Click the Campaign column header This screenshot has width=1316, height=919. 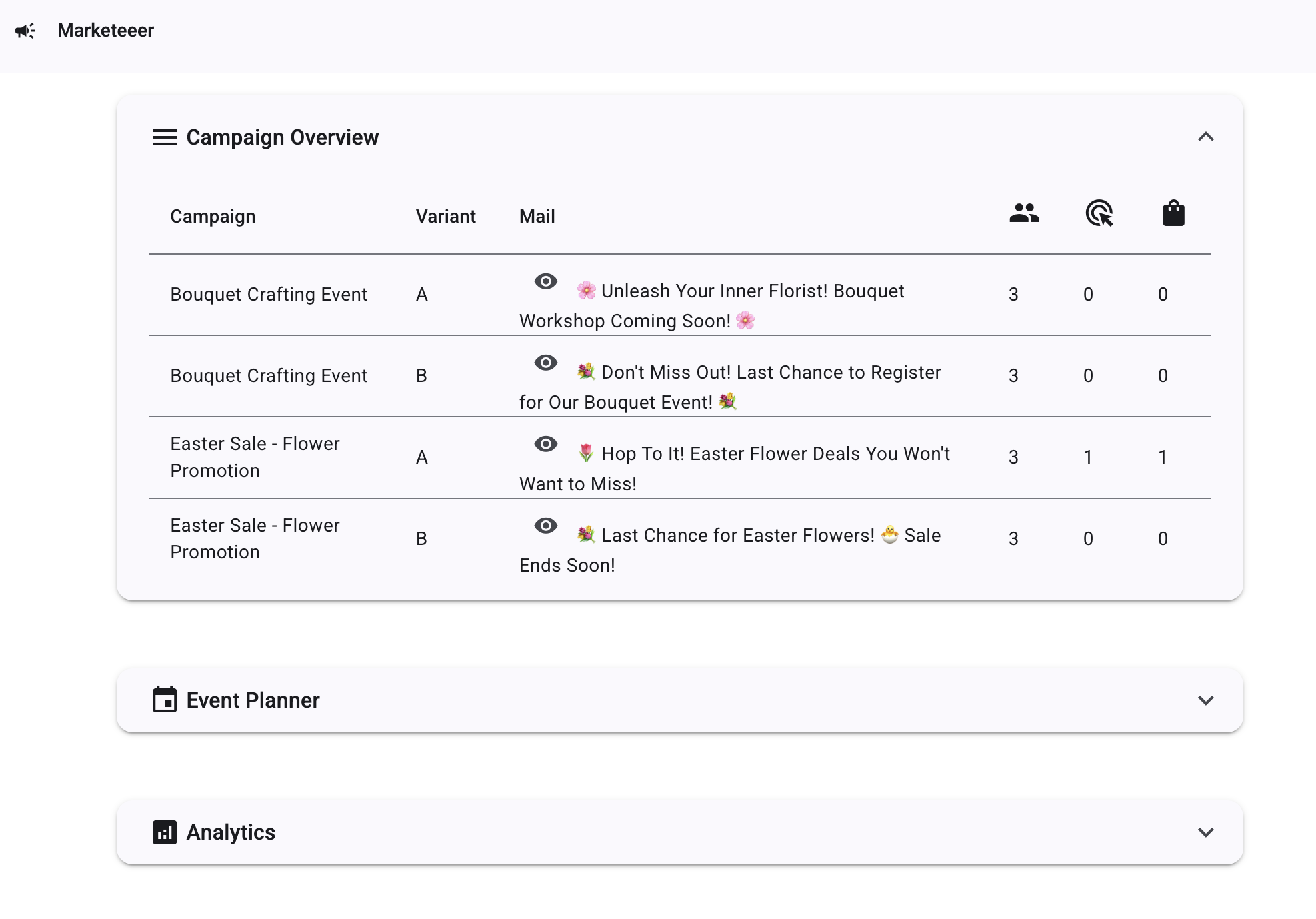click(x=213, y=217)
